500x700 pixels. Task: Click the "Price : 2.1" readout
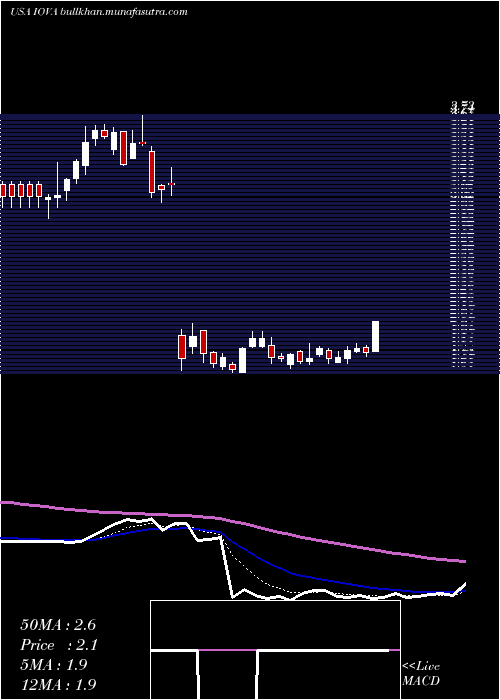pos(59,645)
